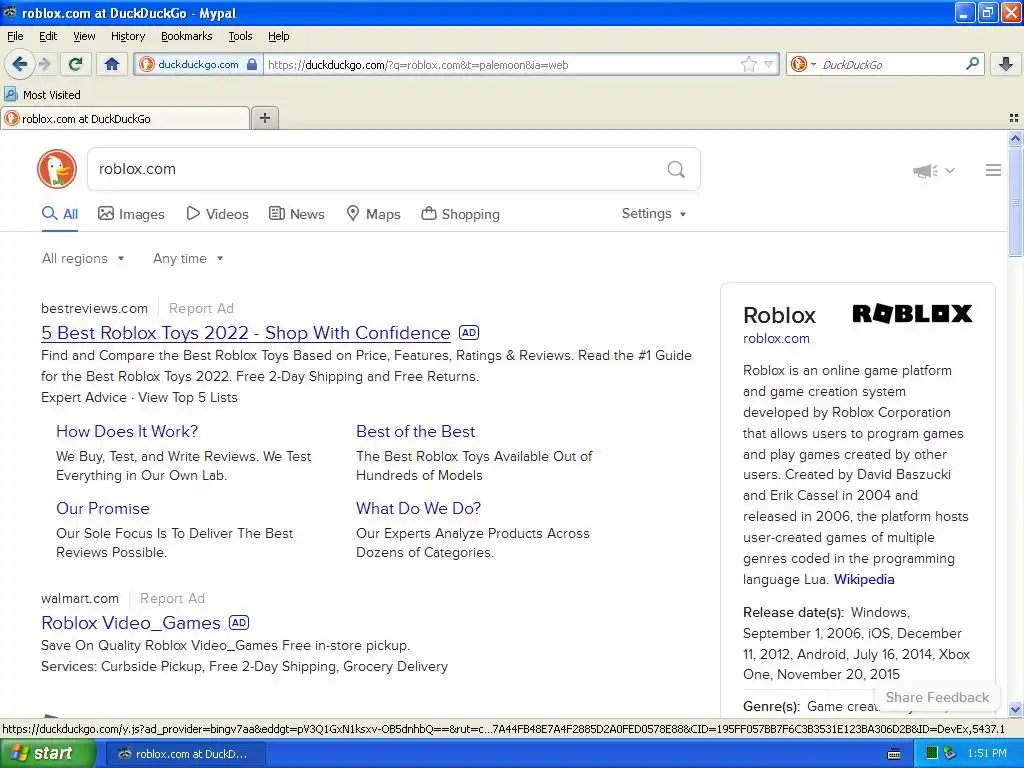Report the bestreviews.com ad
Screen dimensions: 1024x768
tap(201, 308)
